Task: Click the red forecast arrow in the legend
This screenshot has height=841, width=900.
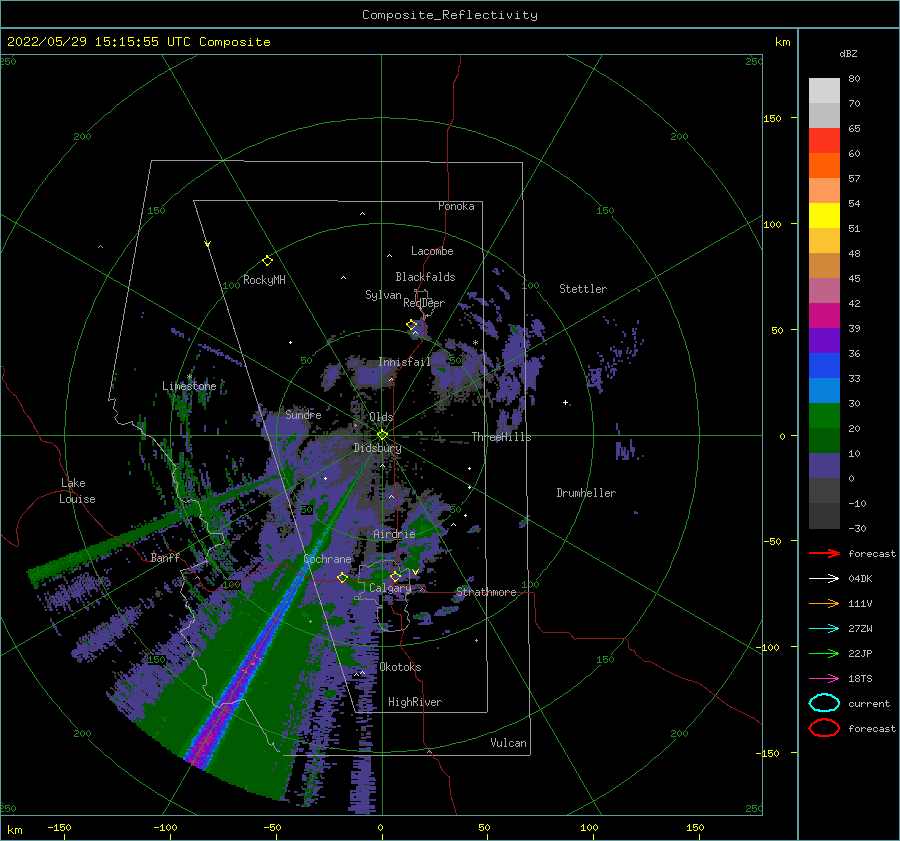Action: [x=824, y=553]
